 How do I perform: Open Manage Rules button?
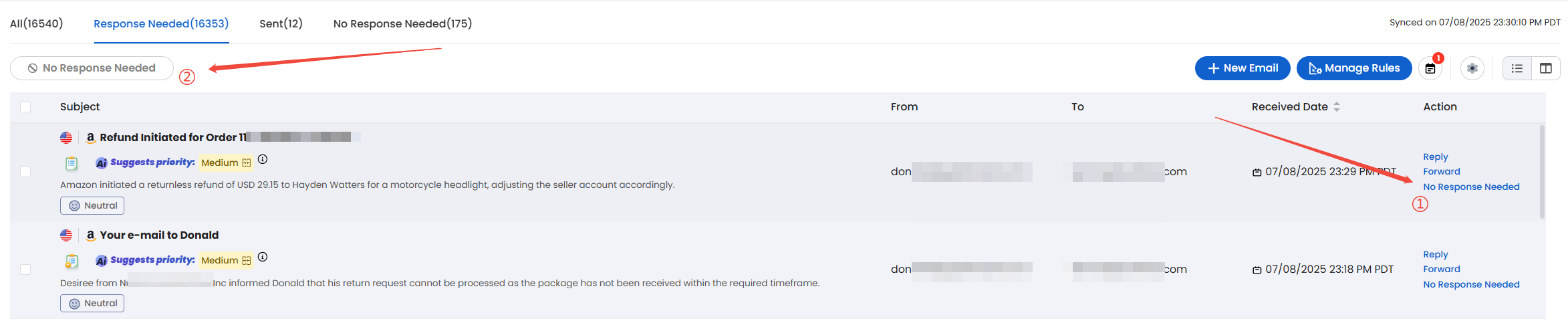coord(1354,68)
